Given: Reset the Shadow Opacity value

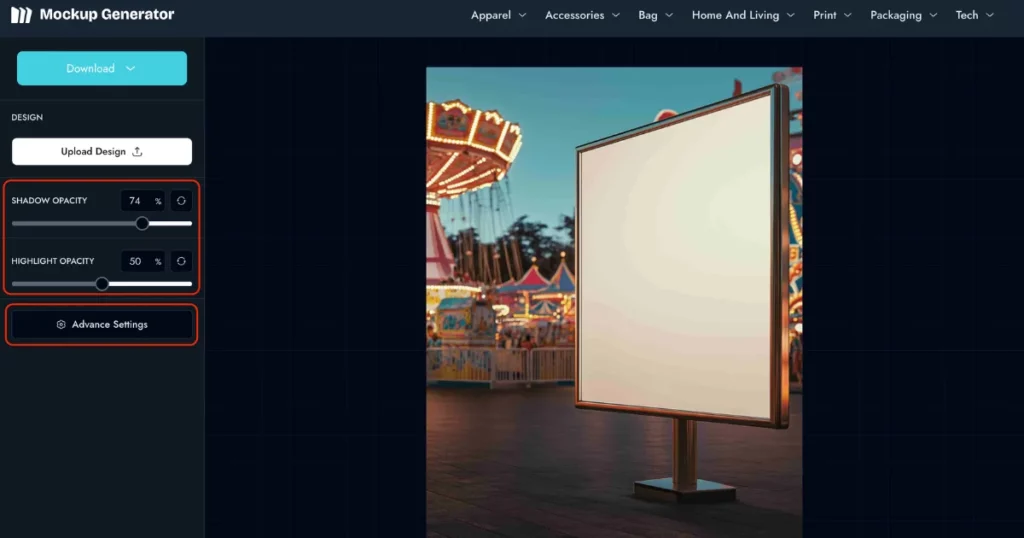Looking at the screenshot, I should (181, 201).
